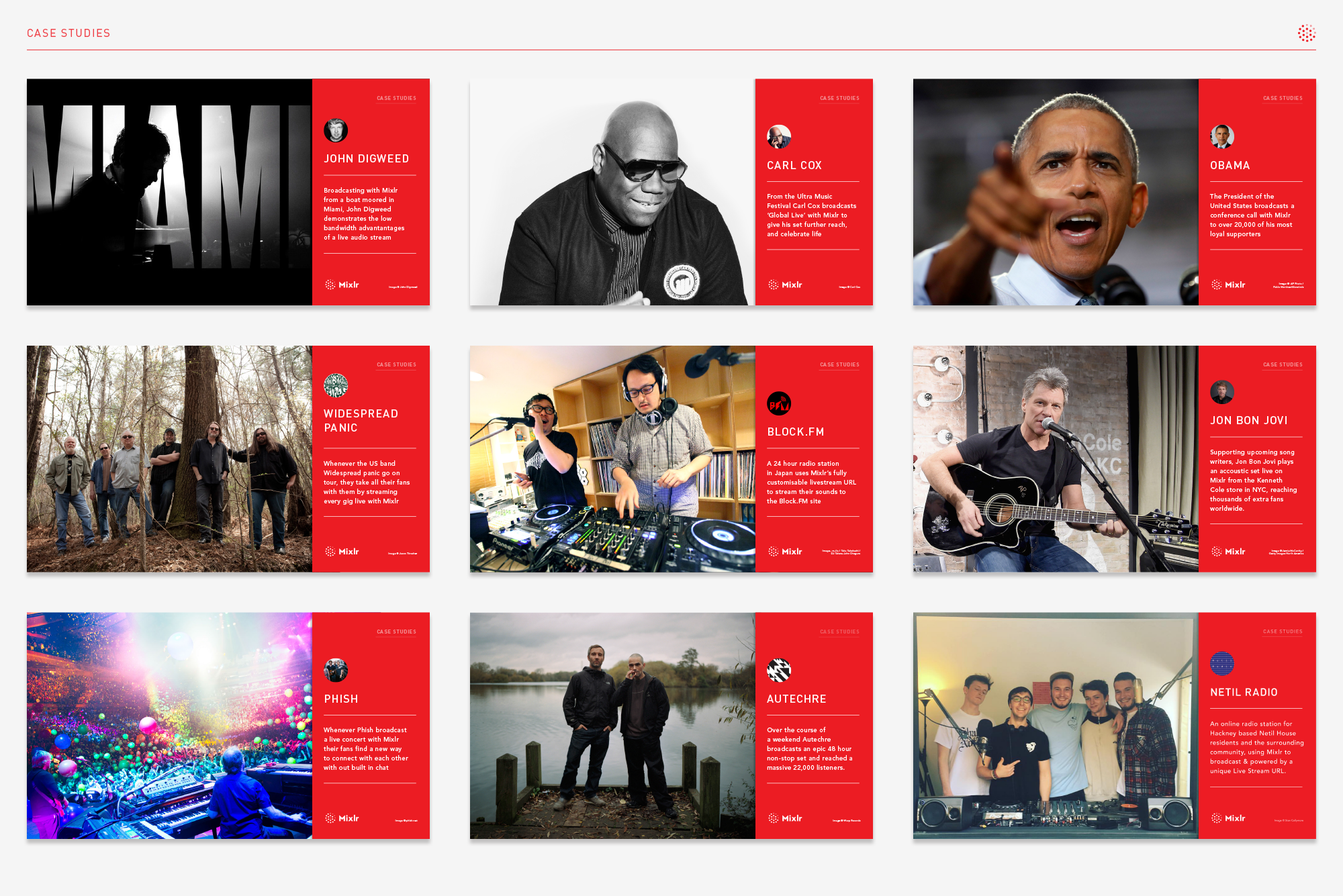
Task: Click the Case Studies label on Phish card
Action: tap(396, 632)
